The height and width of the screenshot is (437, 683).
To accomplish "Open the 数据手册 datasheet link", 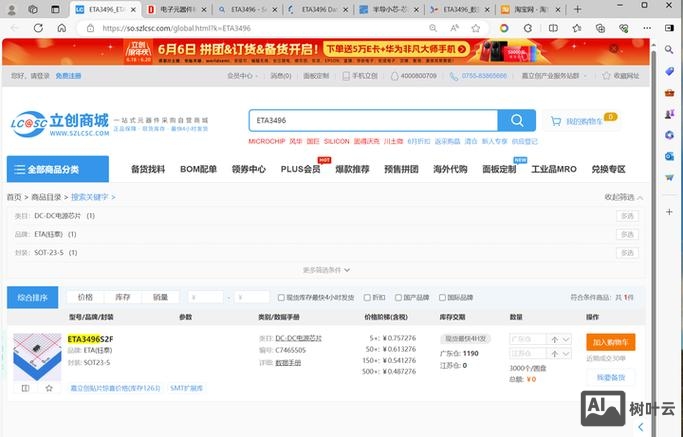I will [x=288, y=362].
